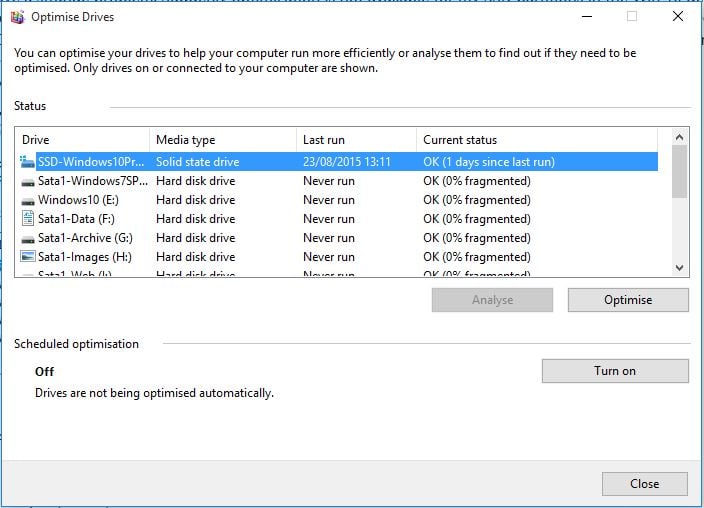The width and height of the screenshot is (704, 508).
Task: Click 'OK (0% fragmented)' in Sata1-Archive row
Action: (477, 238)
